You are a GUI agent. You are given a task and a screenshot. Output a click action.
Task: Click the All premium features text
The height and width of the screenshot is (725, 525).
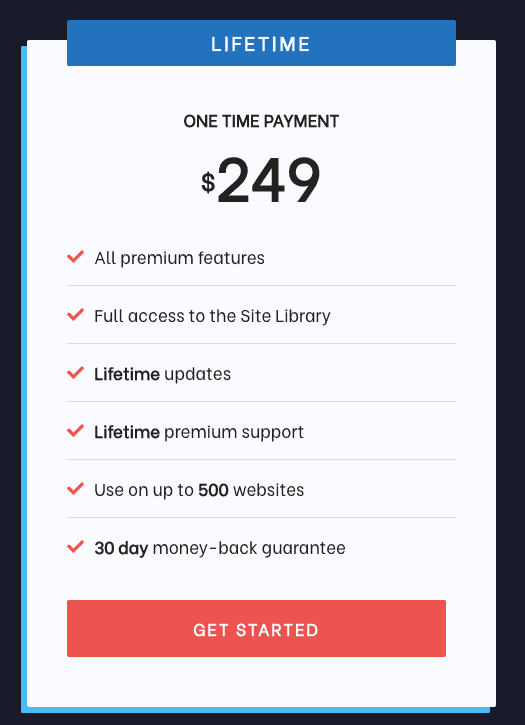pos(179,258)
